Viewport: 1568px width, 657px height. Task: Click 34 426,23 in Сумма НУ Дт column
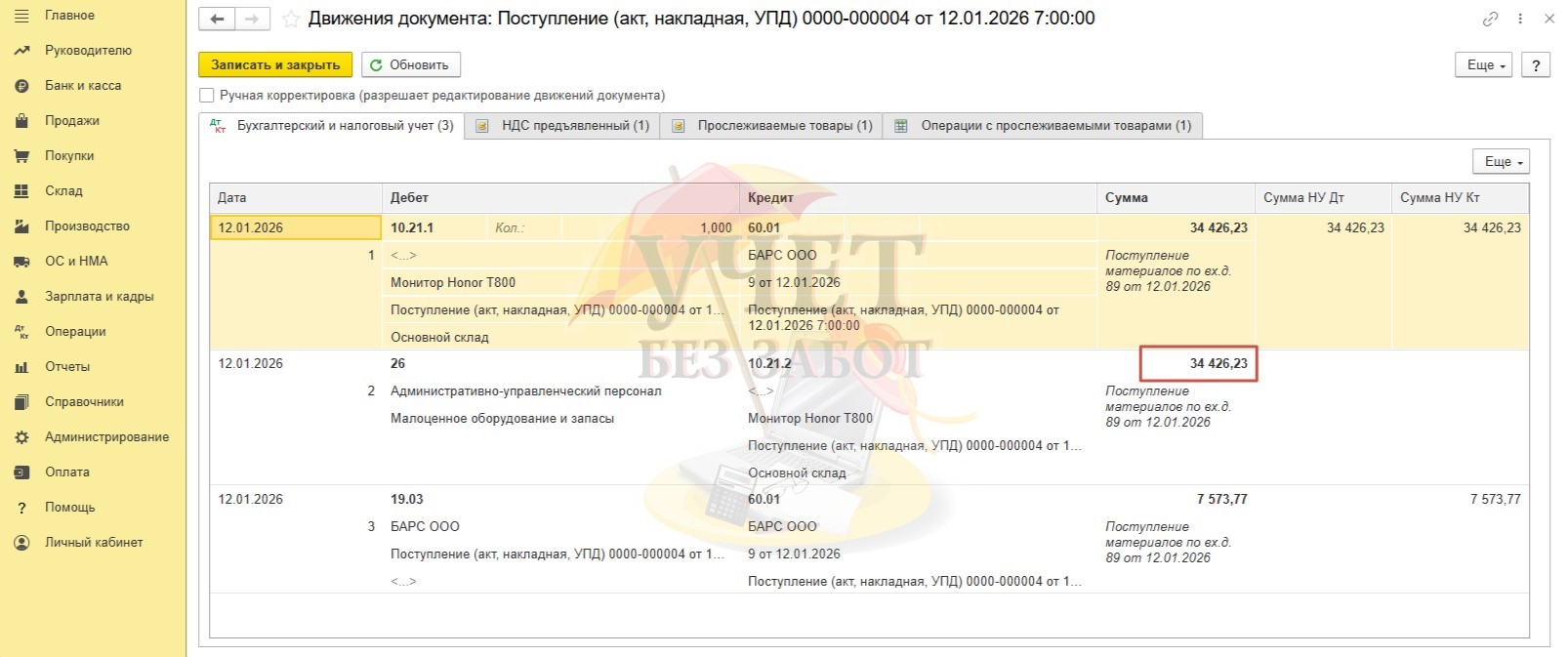point(1355,228)
